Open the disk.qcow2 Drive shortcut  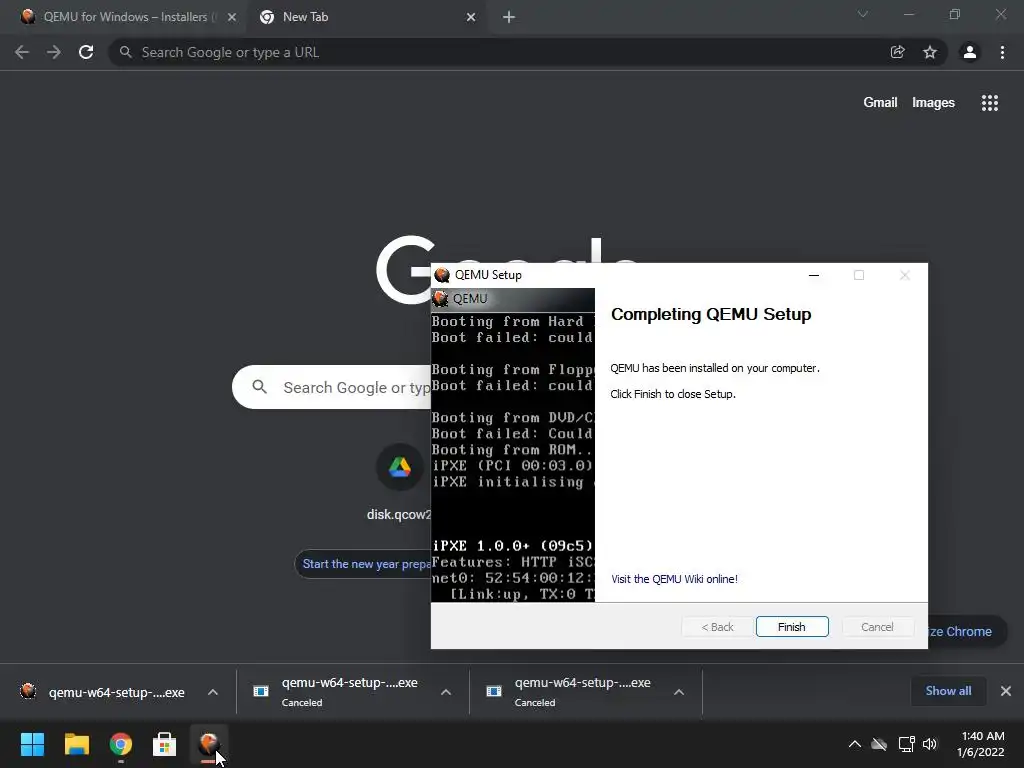tap(400, 483)
